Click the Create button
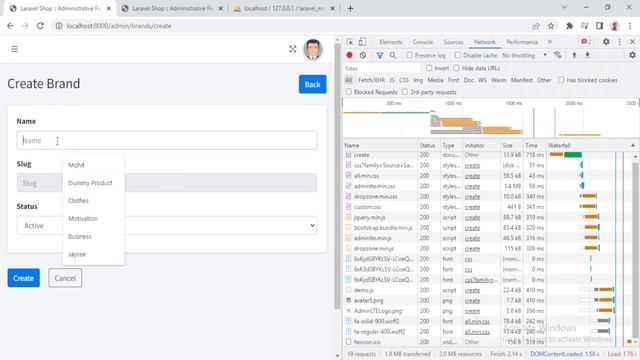The width and height of the screenshot is (640, 360). [x=24, y=278]
